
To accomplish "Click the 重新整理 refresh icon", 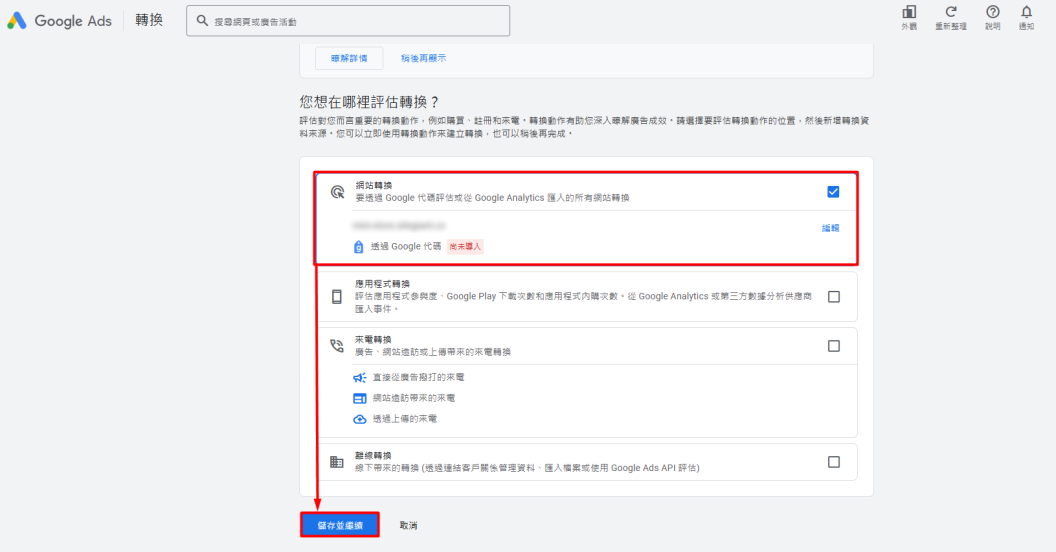I will point(950,13).
